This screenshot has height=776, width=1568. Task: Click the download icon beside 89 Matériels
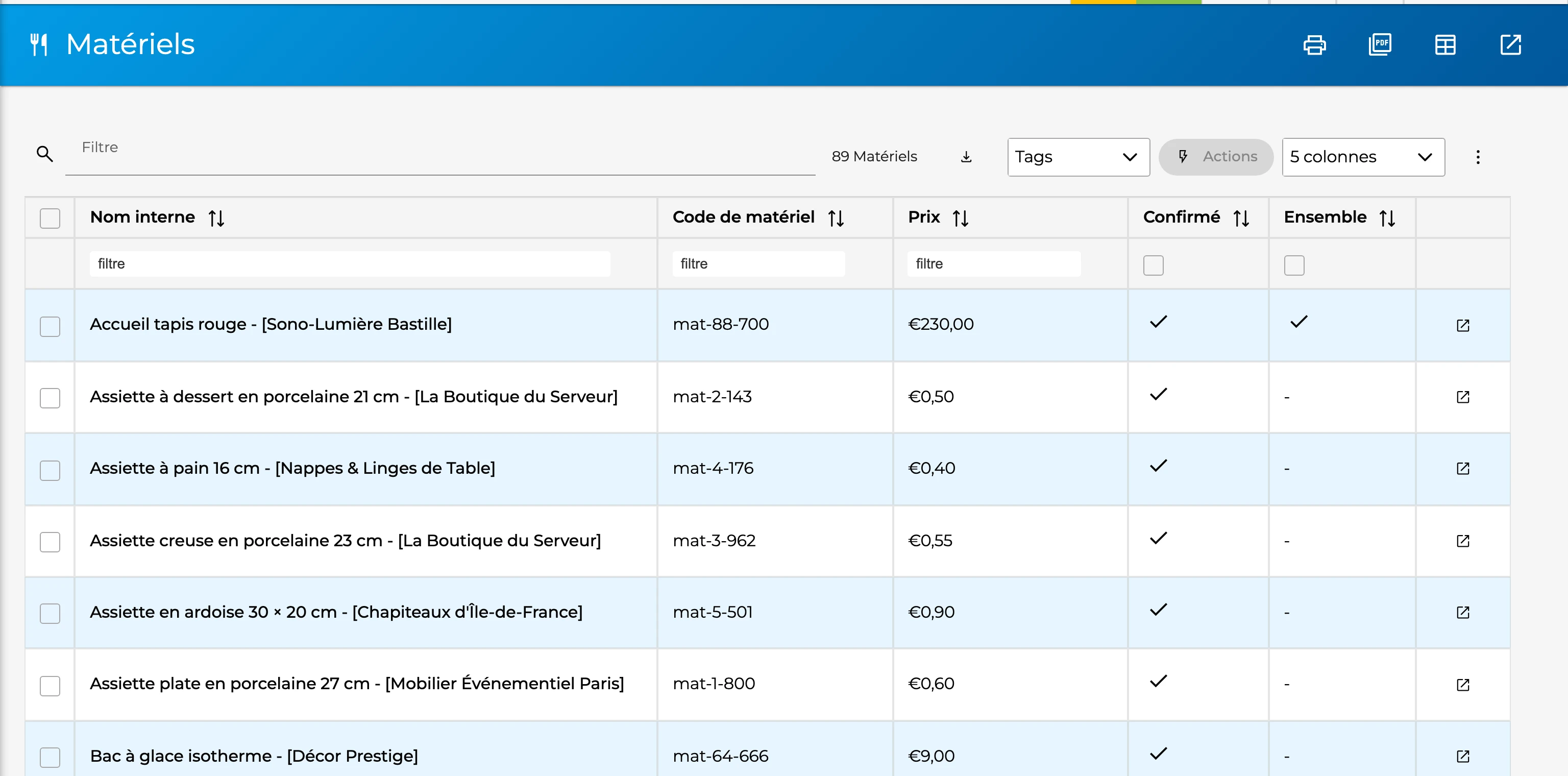966,157
